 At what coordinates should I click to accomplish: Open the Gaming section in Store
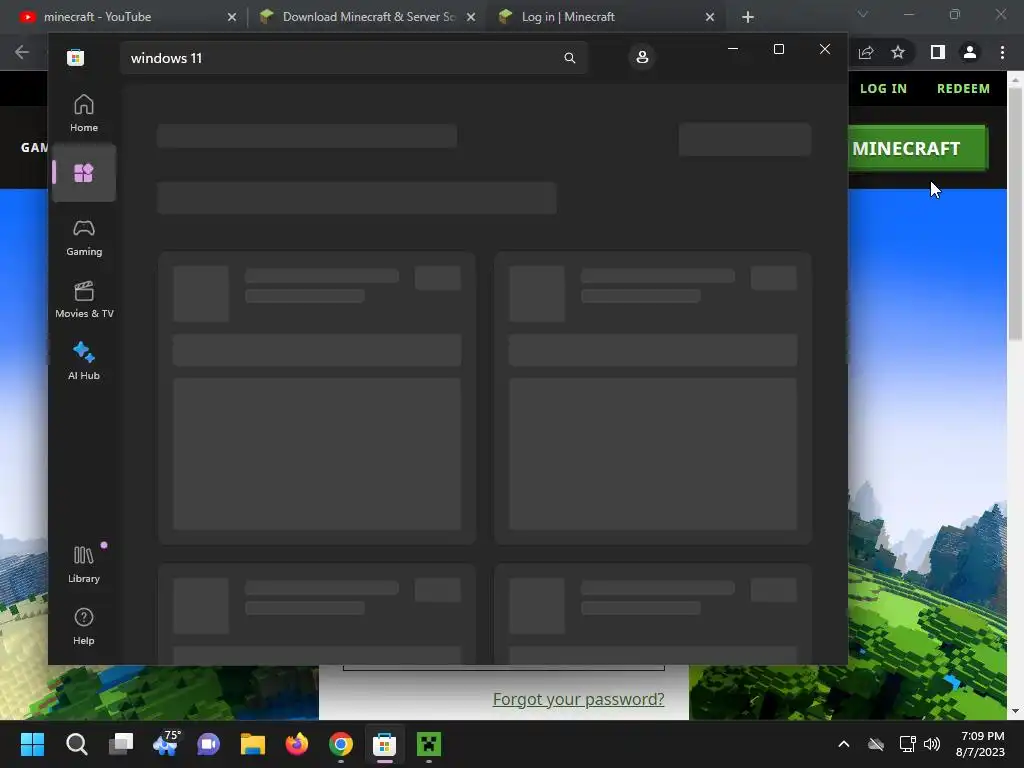coord(84,237)
